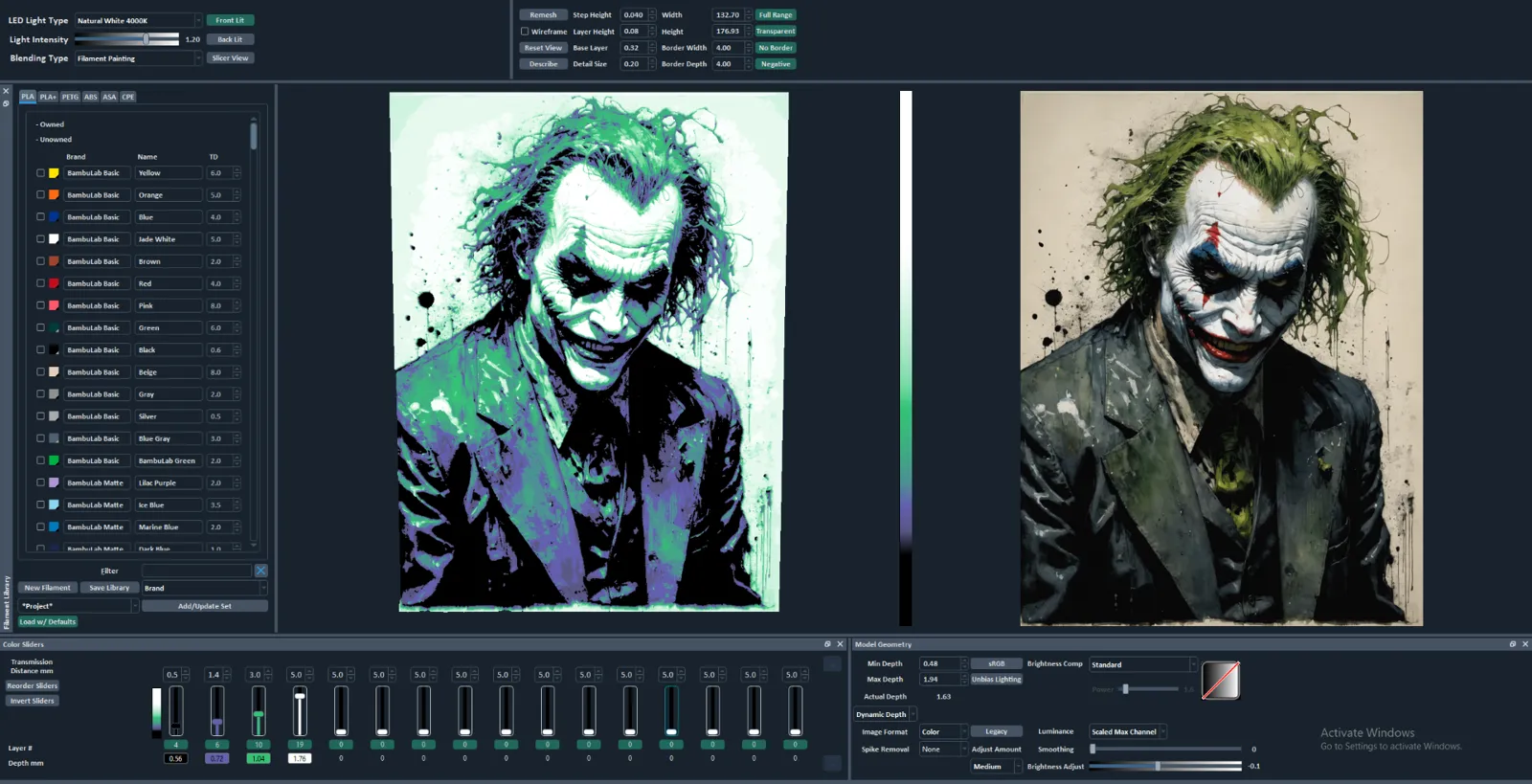Switch to the PLA+ filament tab
Screen dimensions: 1532x784
tap(48, 97)
